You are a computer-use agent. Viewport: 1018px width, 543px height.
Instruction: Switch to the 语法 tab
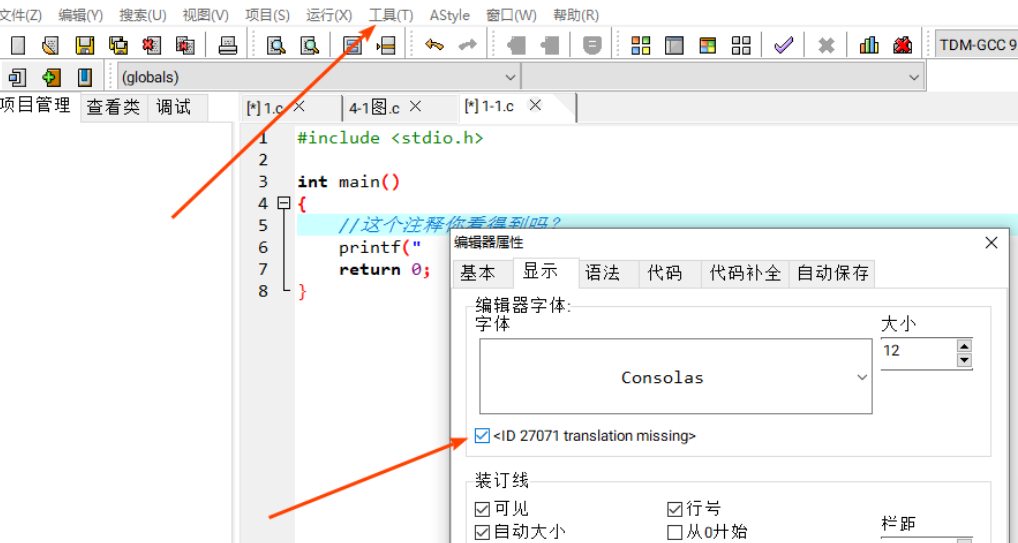[606, 273]
